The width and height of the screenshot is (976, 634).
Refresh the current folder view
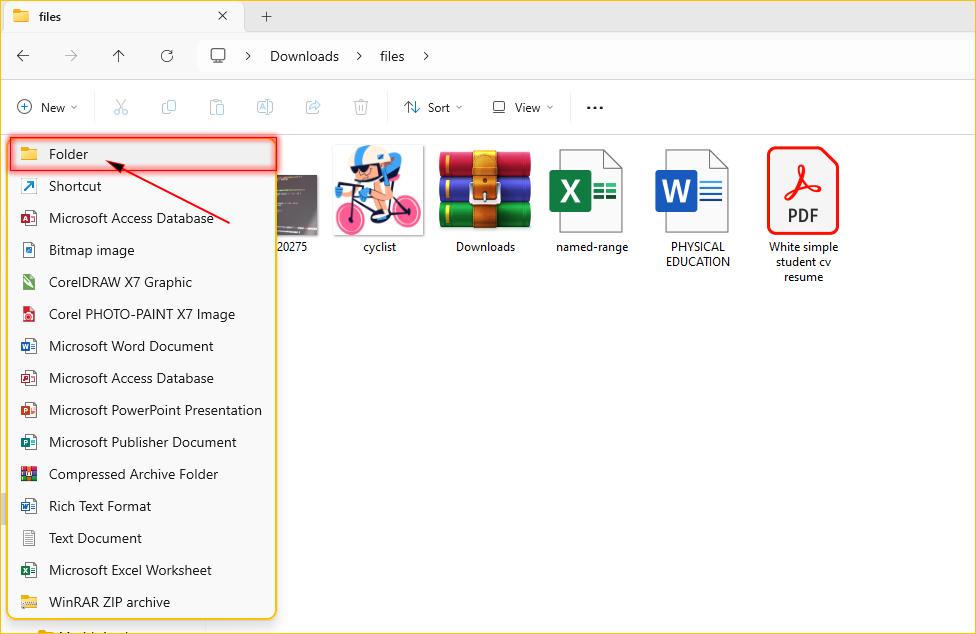167,56
